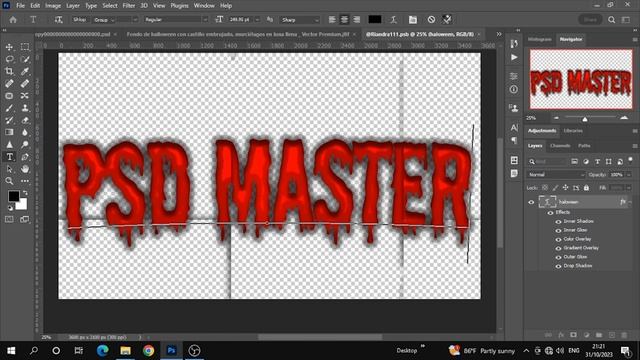
Task: Align text left
Action: point(332,20)
